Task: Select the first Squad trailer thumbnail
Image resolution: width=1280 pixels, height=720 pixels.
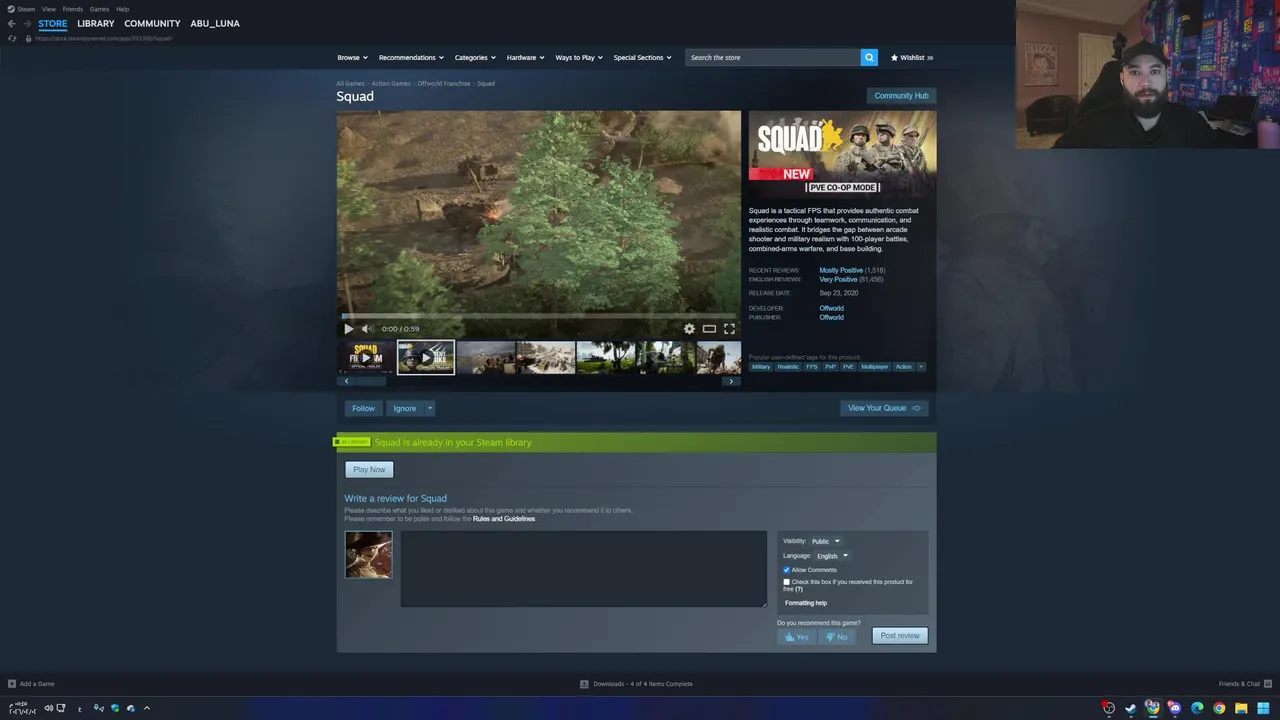Action: pos(366,357)
